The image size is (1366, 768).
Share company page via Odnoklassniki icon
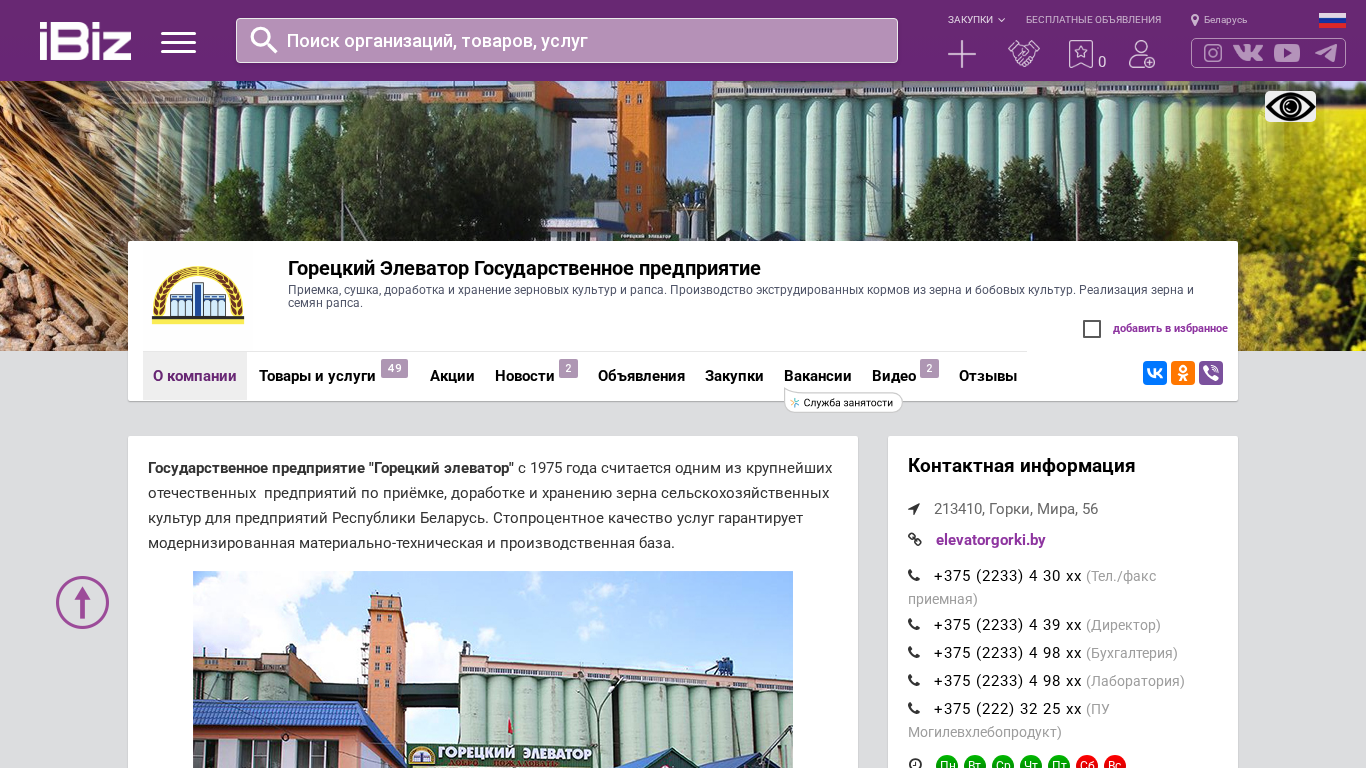1183,373
